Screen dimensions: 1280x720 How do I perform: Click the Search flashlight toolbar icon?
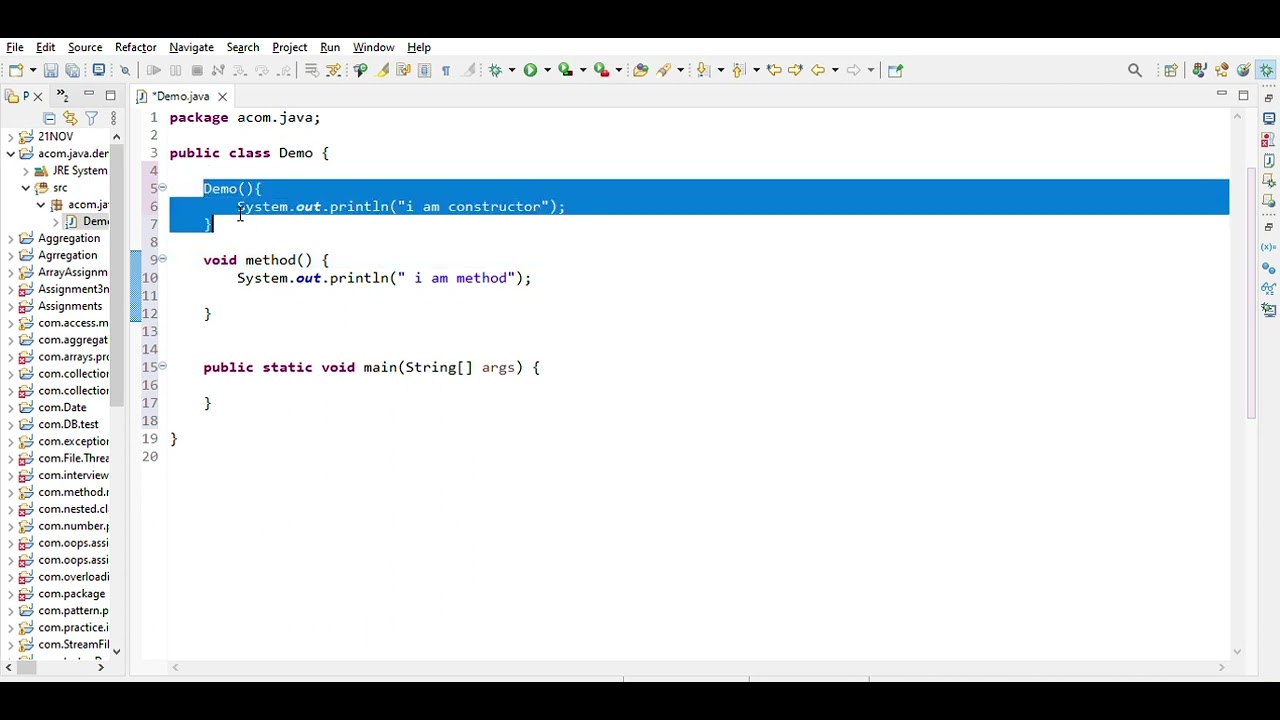tap(664, 70)
